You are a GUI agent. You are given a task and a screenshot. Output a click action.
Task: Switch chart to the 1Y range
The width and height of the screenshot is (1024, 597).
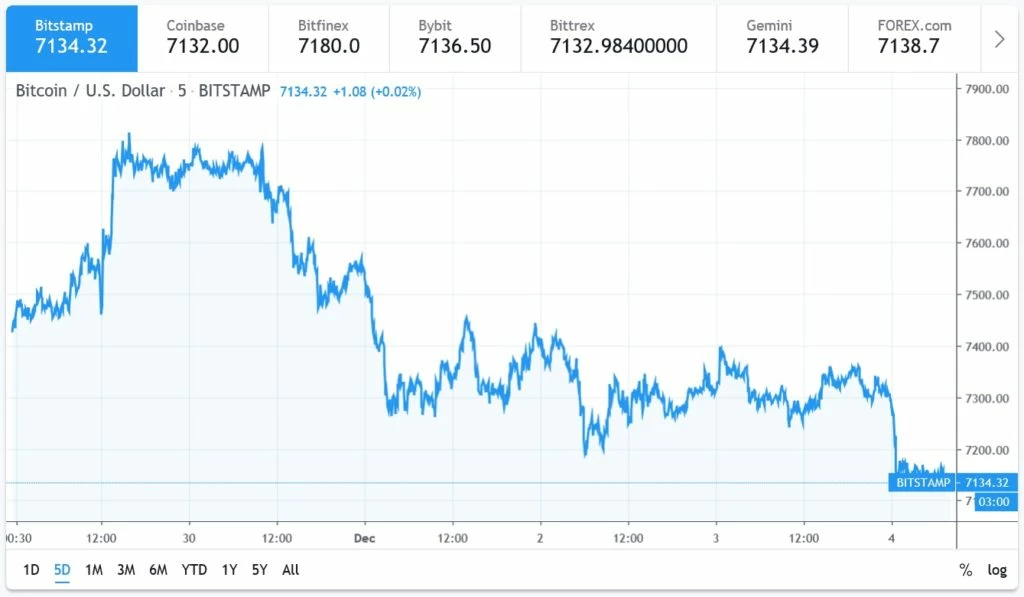coord(229,570)
